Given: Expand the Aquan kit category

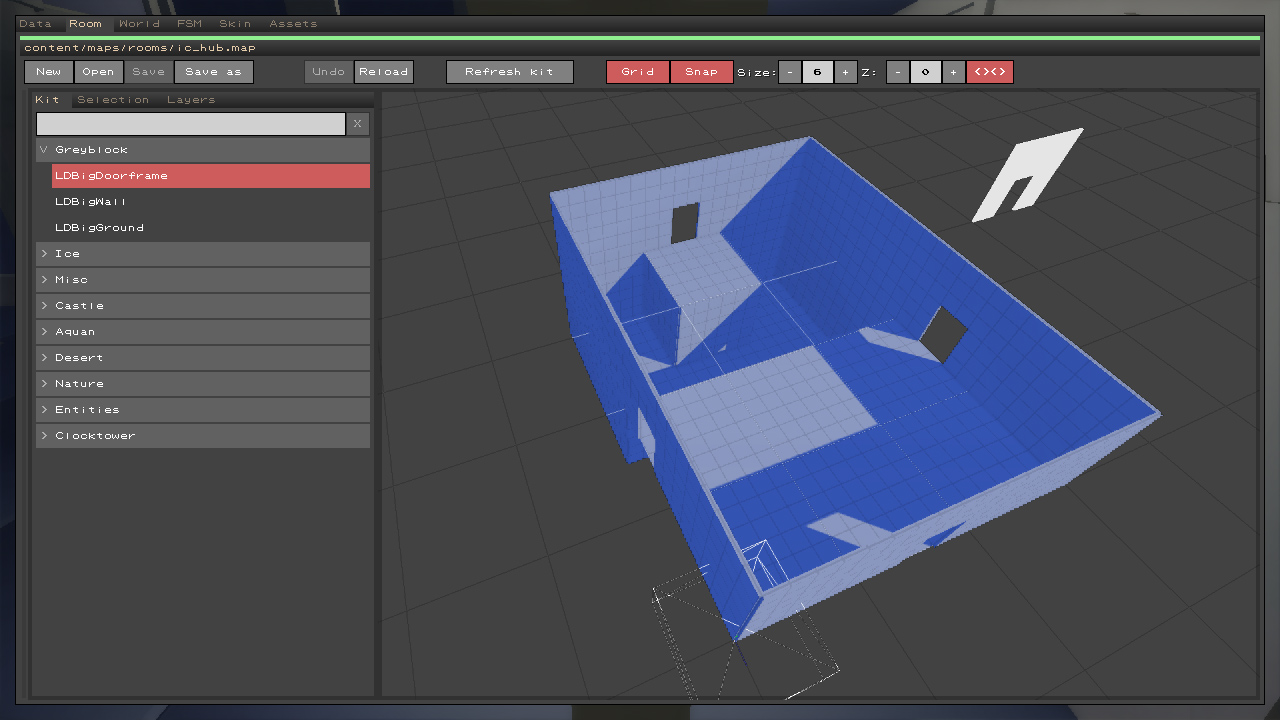Looking at the screenshot, I should click(x=203, y=332).
